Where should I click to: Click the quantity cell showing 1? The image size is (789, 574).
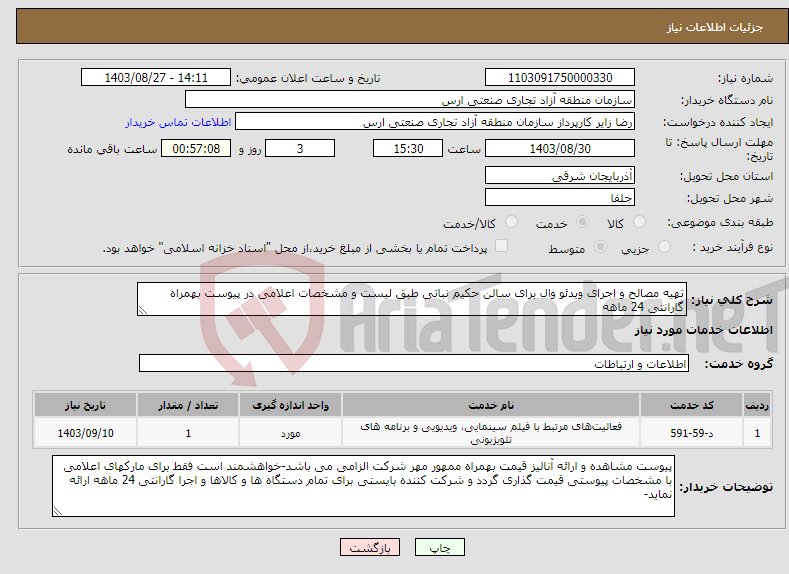coord(188,433)
